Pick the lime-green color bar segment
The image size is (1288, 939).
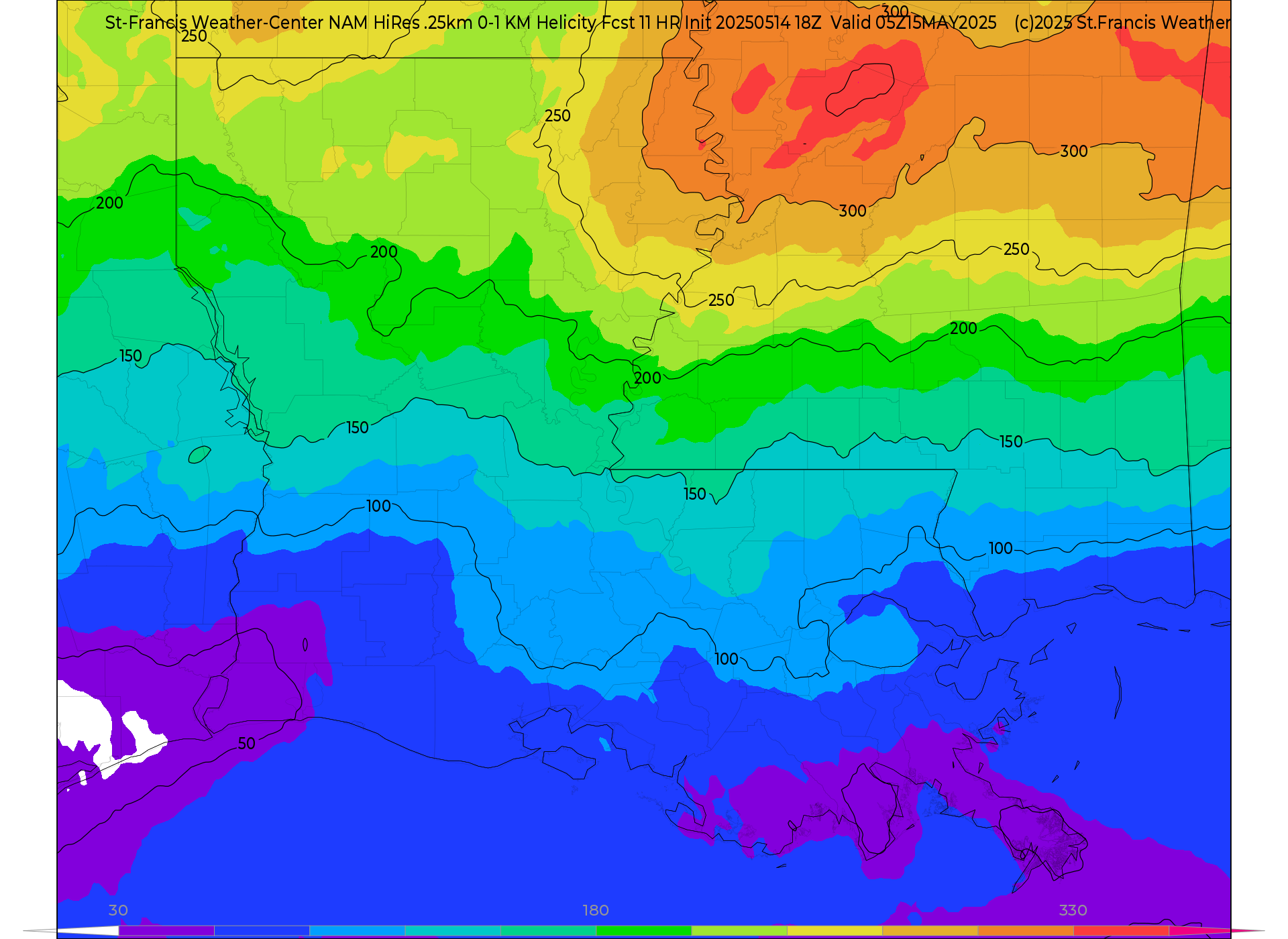[739, 931]
